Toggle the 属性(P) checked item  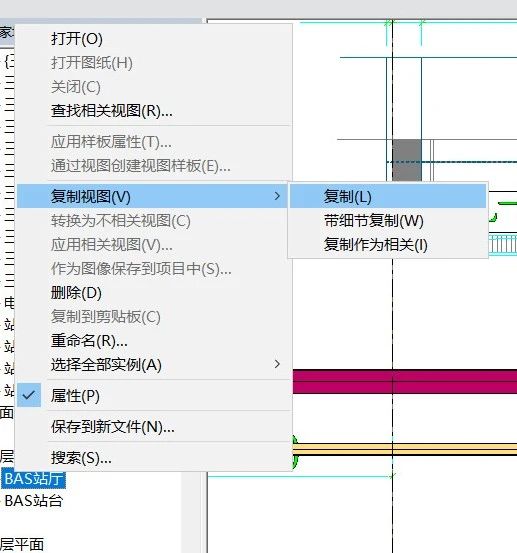tap(154, 395)
